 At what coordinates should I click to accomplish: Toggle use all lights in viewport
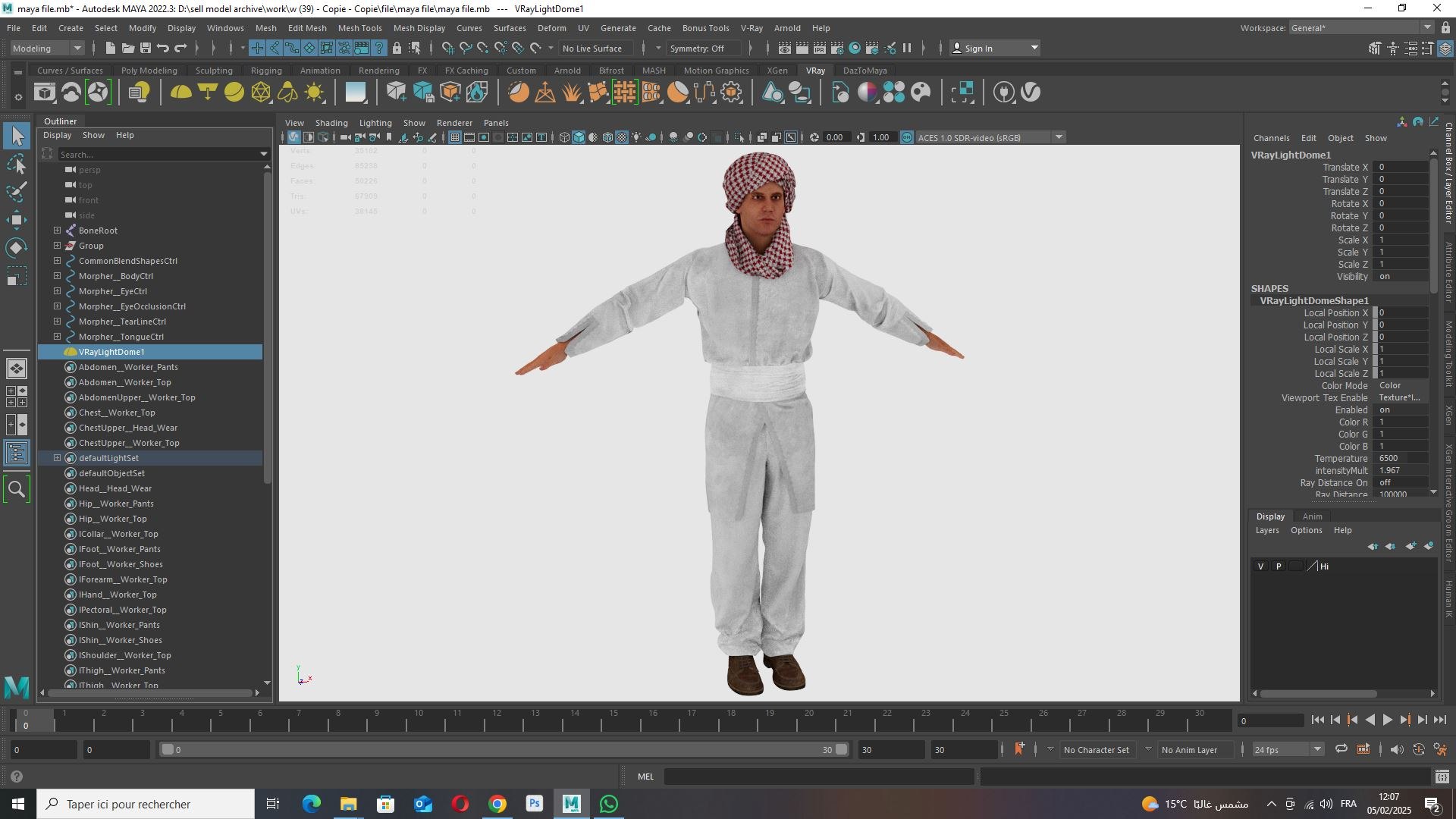pyautogui.click(x=637, y=137)
